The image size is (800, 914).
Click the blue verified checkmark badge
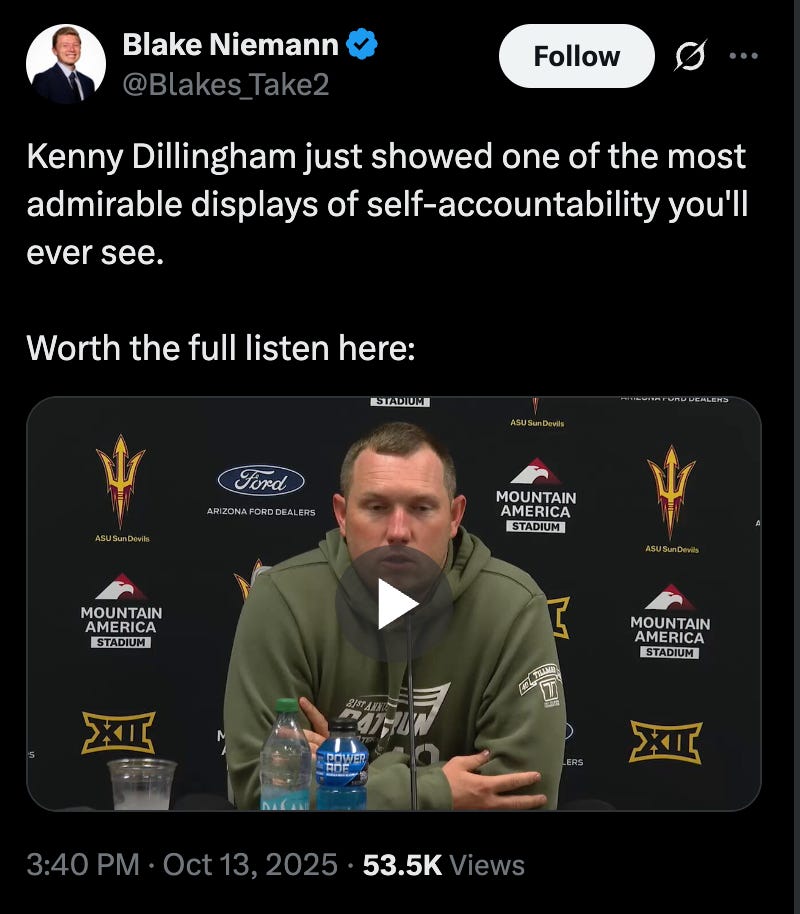[x=362, y=44]
